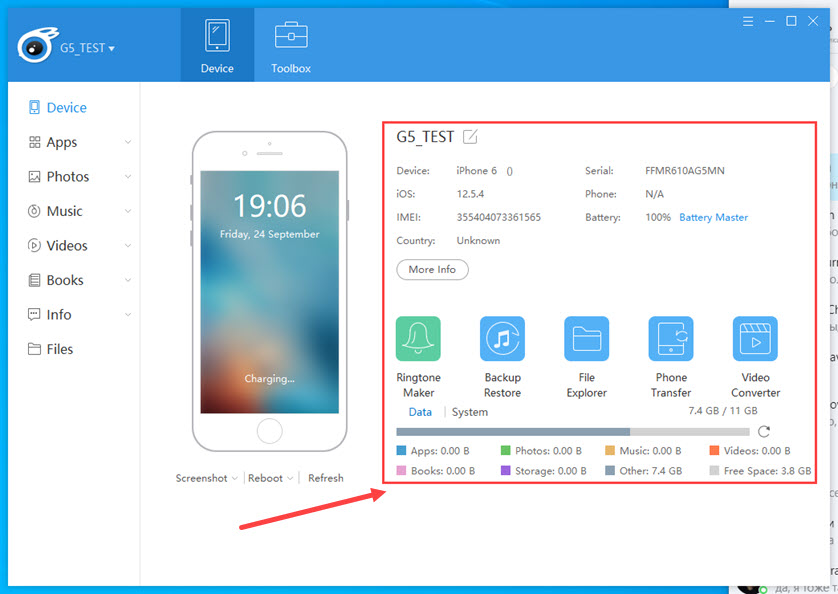Open the Screenshot options dropdown arrow

[x=235, y=479]
